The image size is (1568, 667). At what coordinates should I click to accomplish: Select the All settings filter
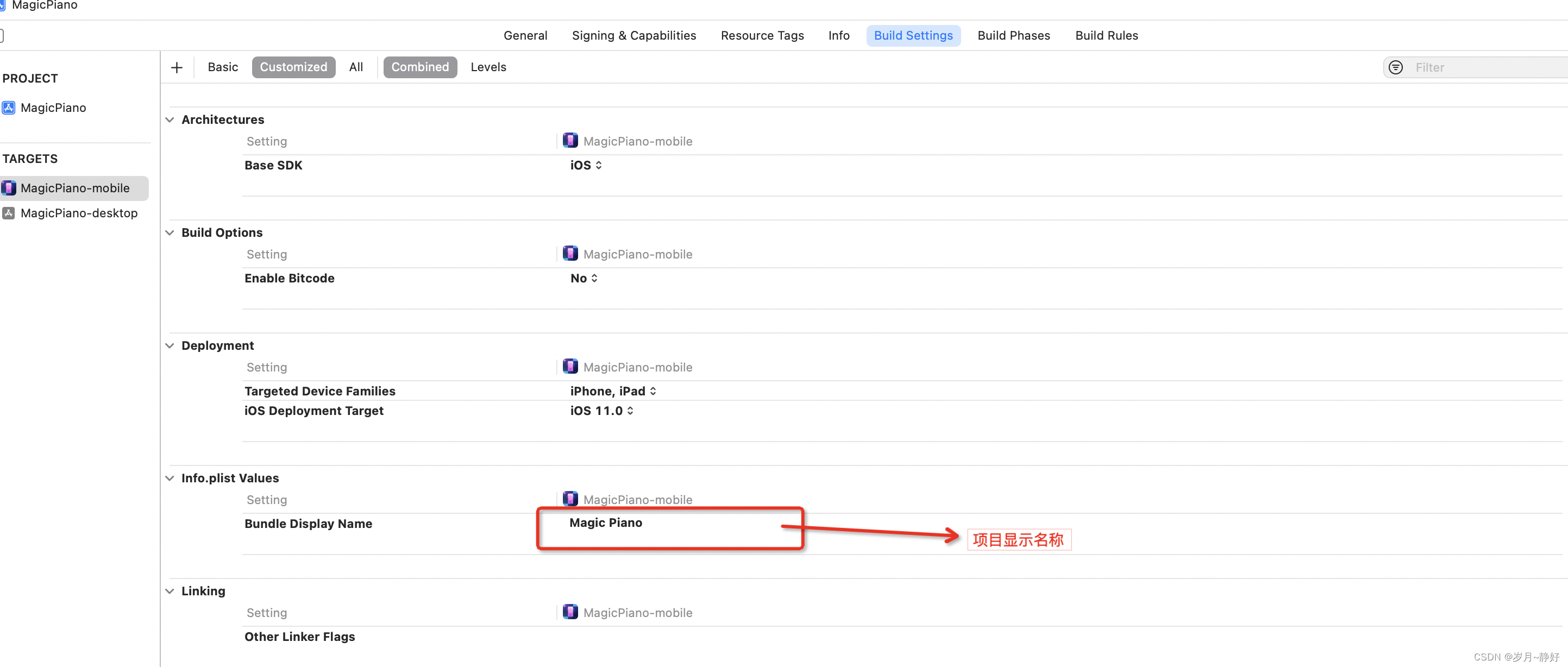(356, 67)
